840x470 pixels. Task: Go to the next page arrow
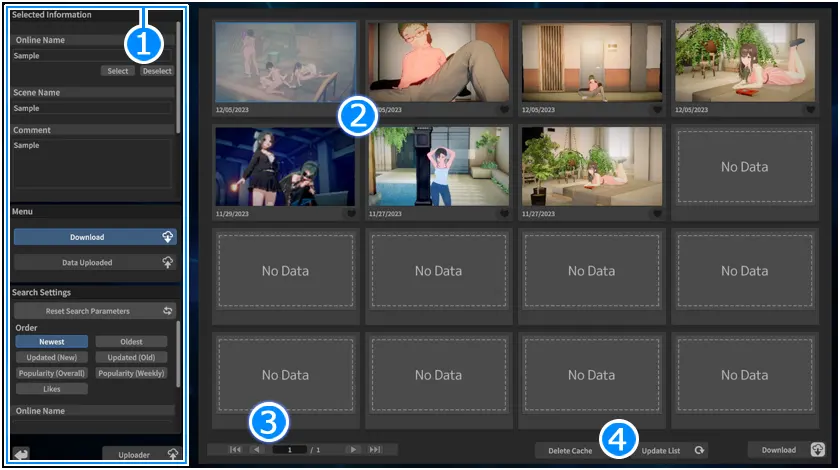(x=353, y=450)
